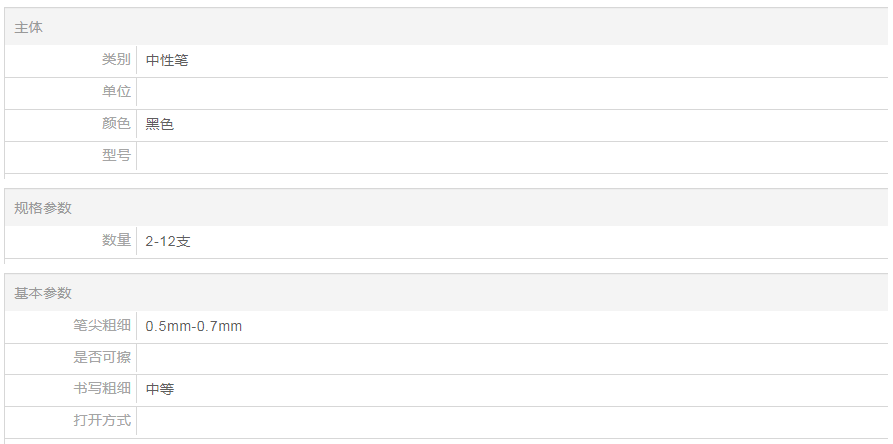Select the 类别 row label
This screenshot has height=444, width=893.
116,60
